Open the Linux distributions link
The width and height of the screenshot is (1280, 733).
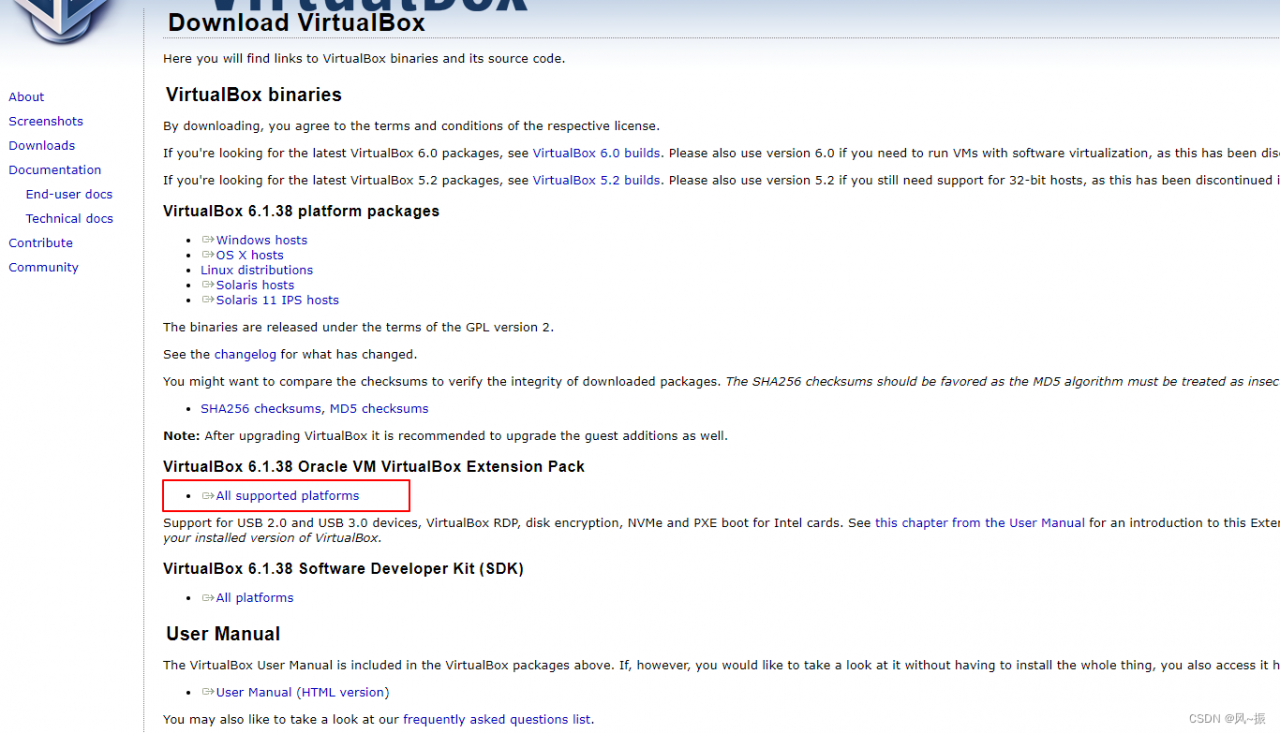click(257, 270)
